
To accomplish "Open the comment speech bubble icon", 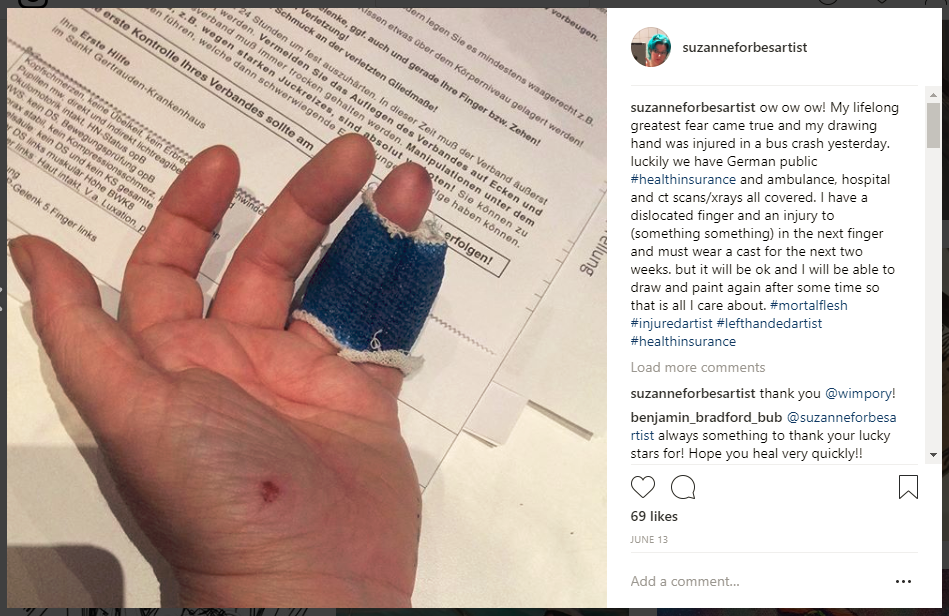I will [683, 487].
